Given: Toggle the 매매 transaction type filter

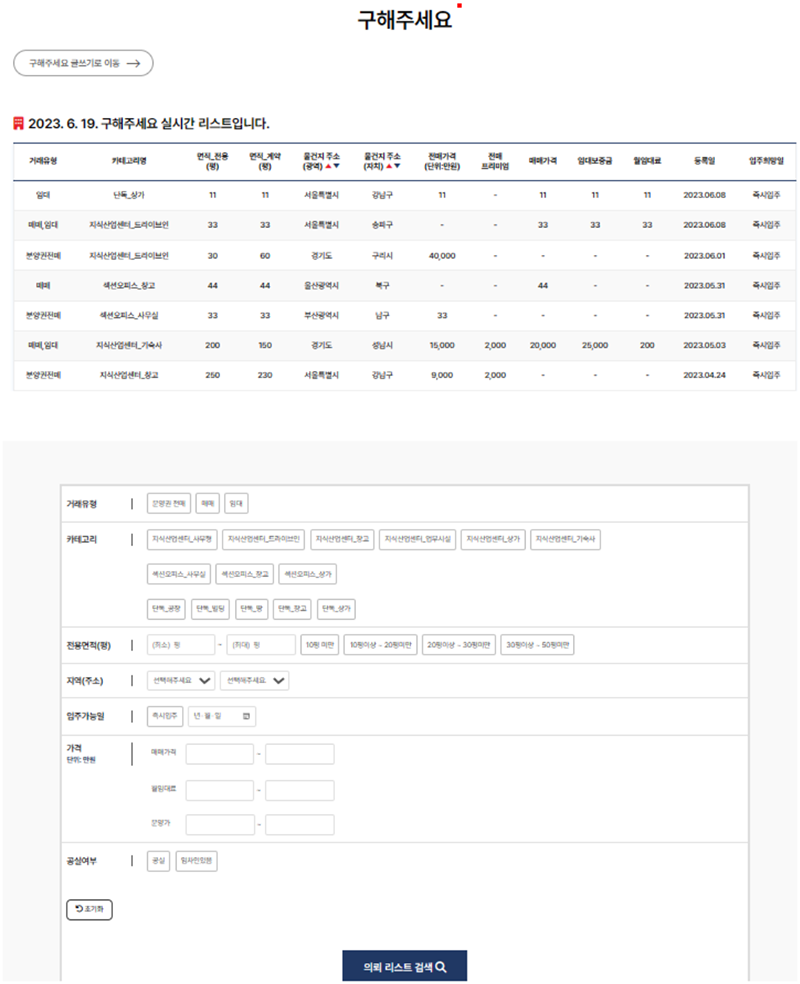Looking at the screenshot, I should coord(207,505).
